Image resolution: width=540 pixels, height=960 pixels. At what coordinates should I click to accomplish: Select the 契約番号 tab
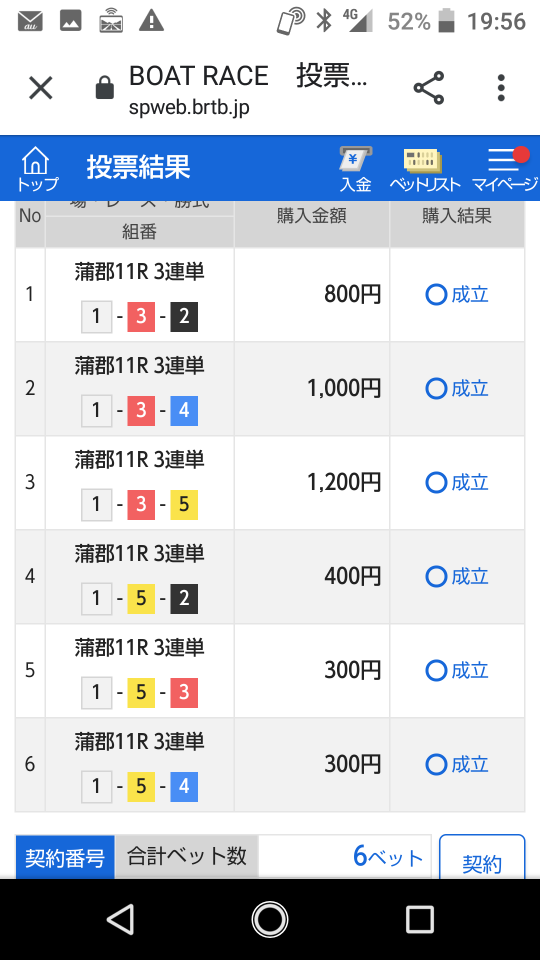coord(65,857)
